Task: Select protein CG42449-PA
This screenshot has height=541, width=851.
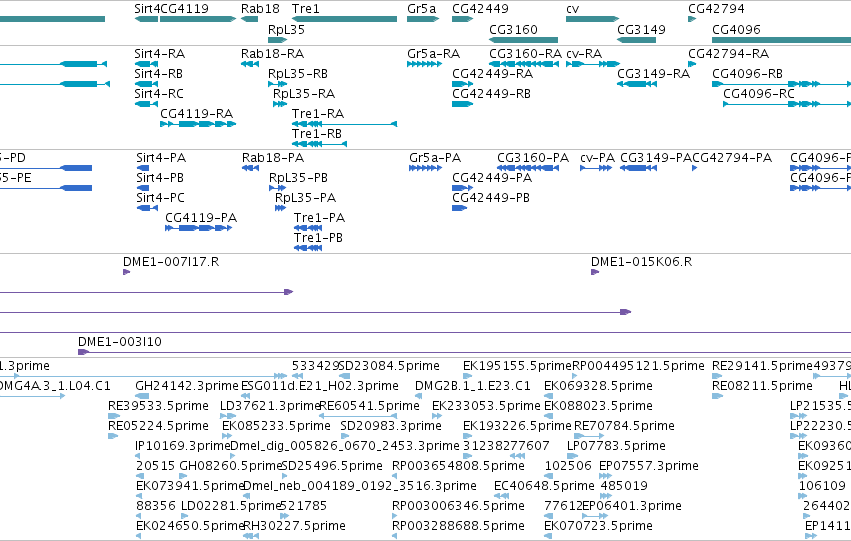Action: 462,188
